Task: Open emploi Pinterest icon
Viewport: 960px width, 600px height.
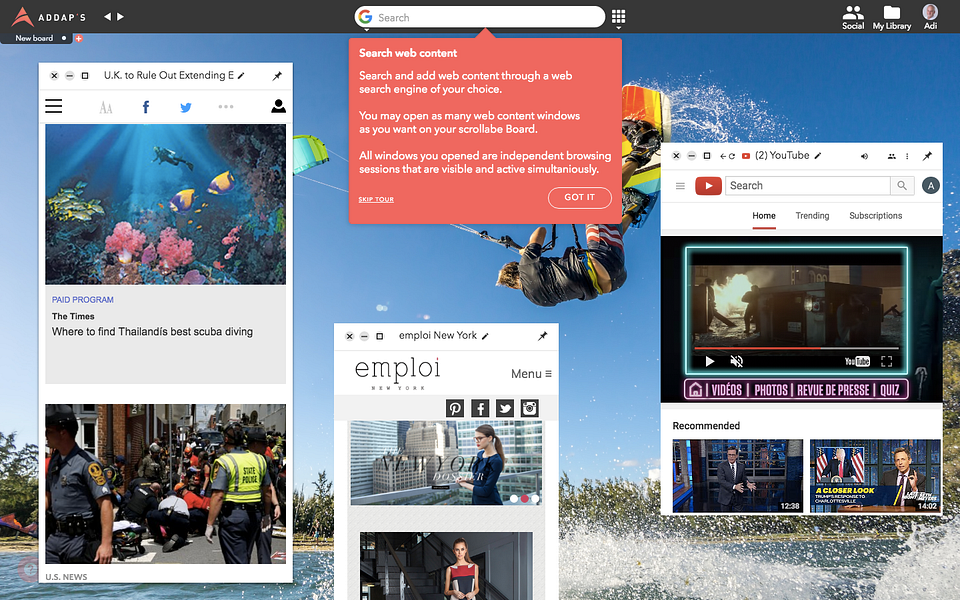Action: tap(455, 408)
